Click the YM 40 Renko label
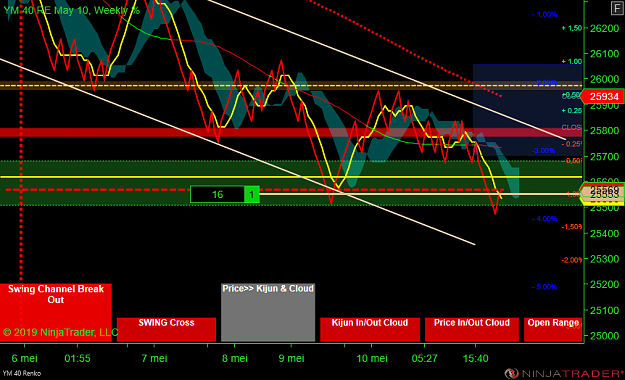Image resolution: width=625 pixels, height=380 pixels. [x=22, y=373]
